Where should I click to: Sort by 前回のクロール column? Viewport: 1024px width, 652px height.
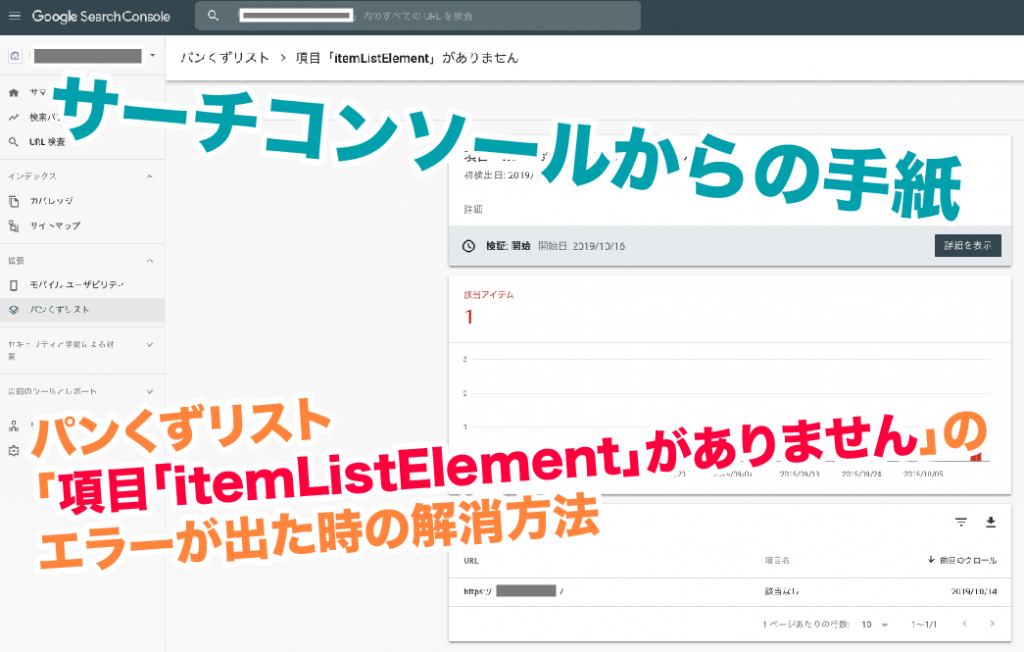(x=962, y=561)
